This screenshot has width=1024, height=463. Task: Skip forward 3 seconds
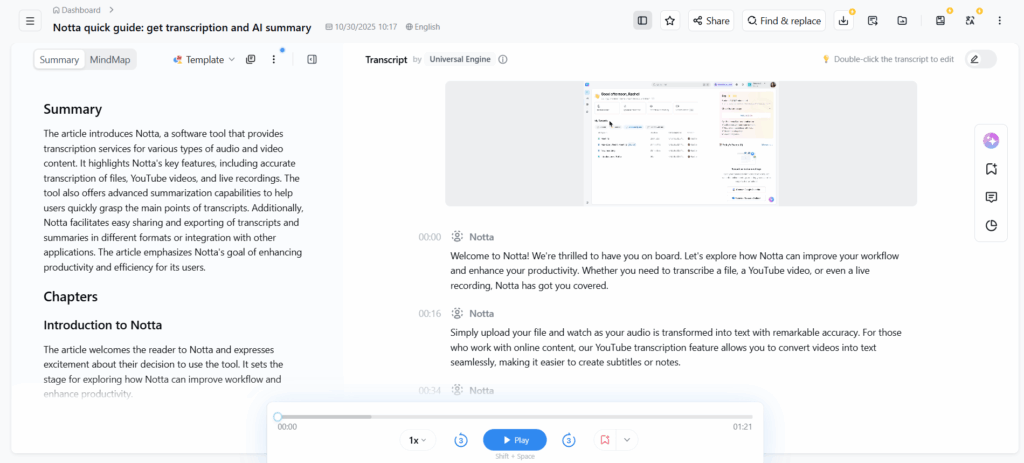569,440
